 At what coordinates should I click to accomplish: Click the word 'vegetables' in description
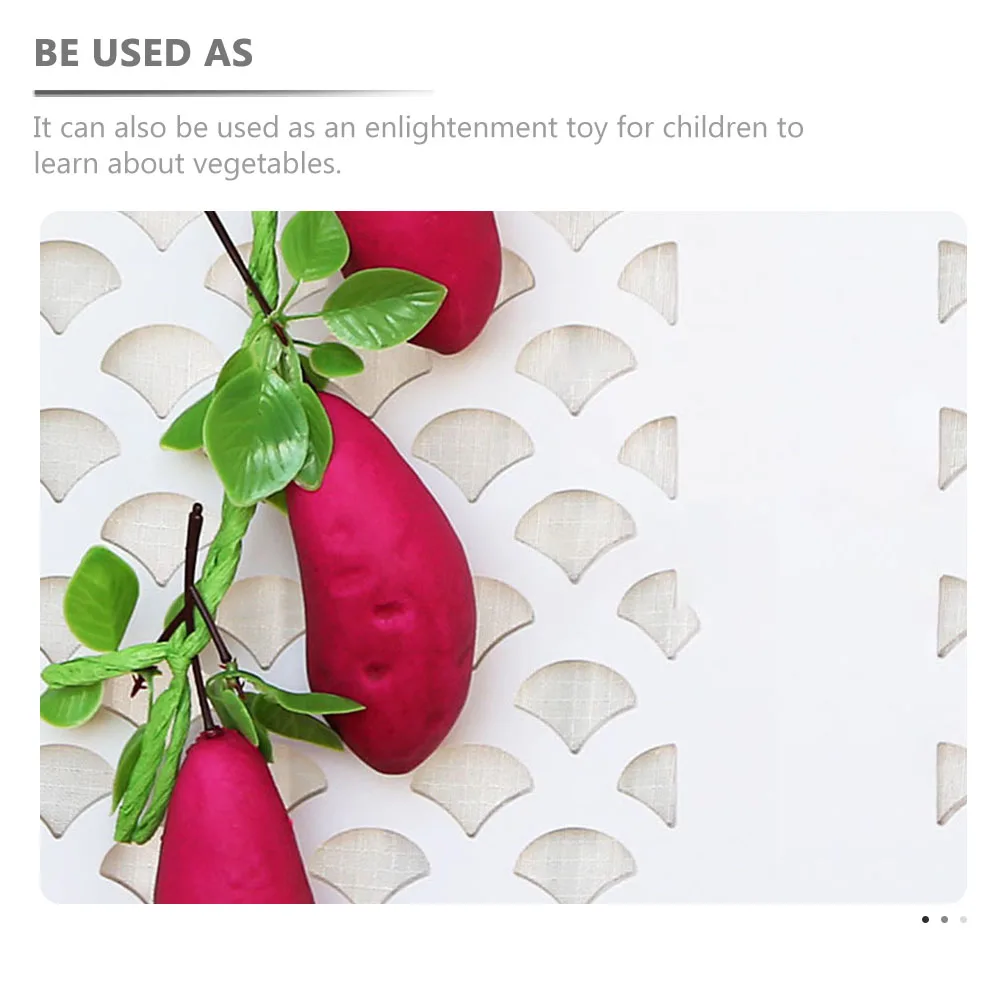coord(265,164)
